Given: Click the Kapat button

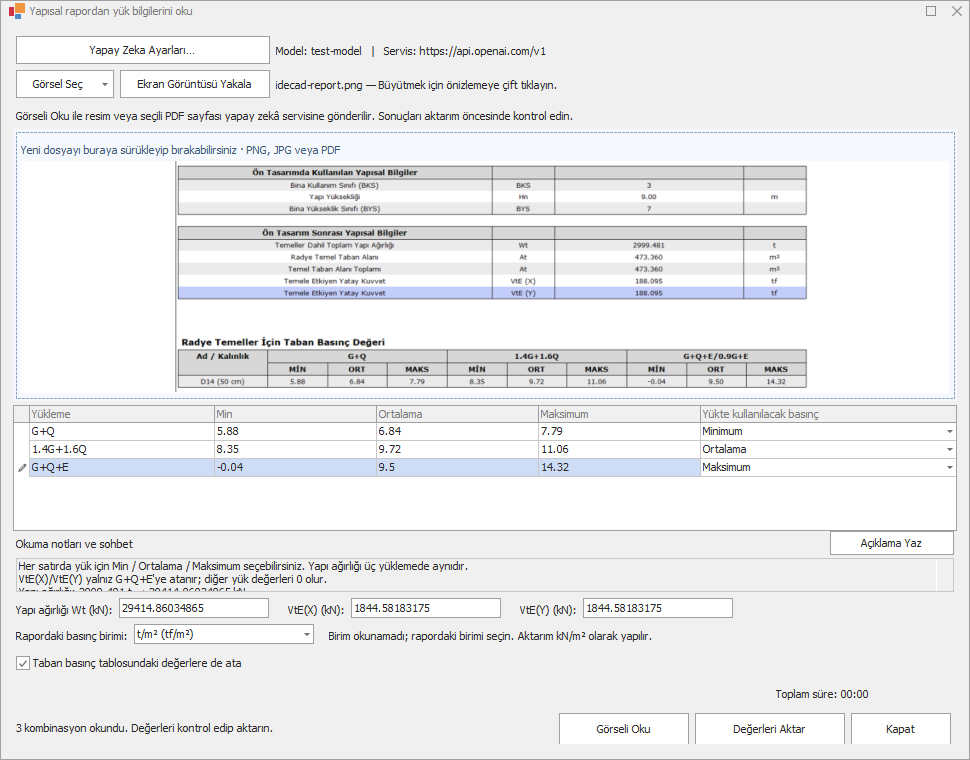Looking at the screenshot, I should tap(900, 729).
